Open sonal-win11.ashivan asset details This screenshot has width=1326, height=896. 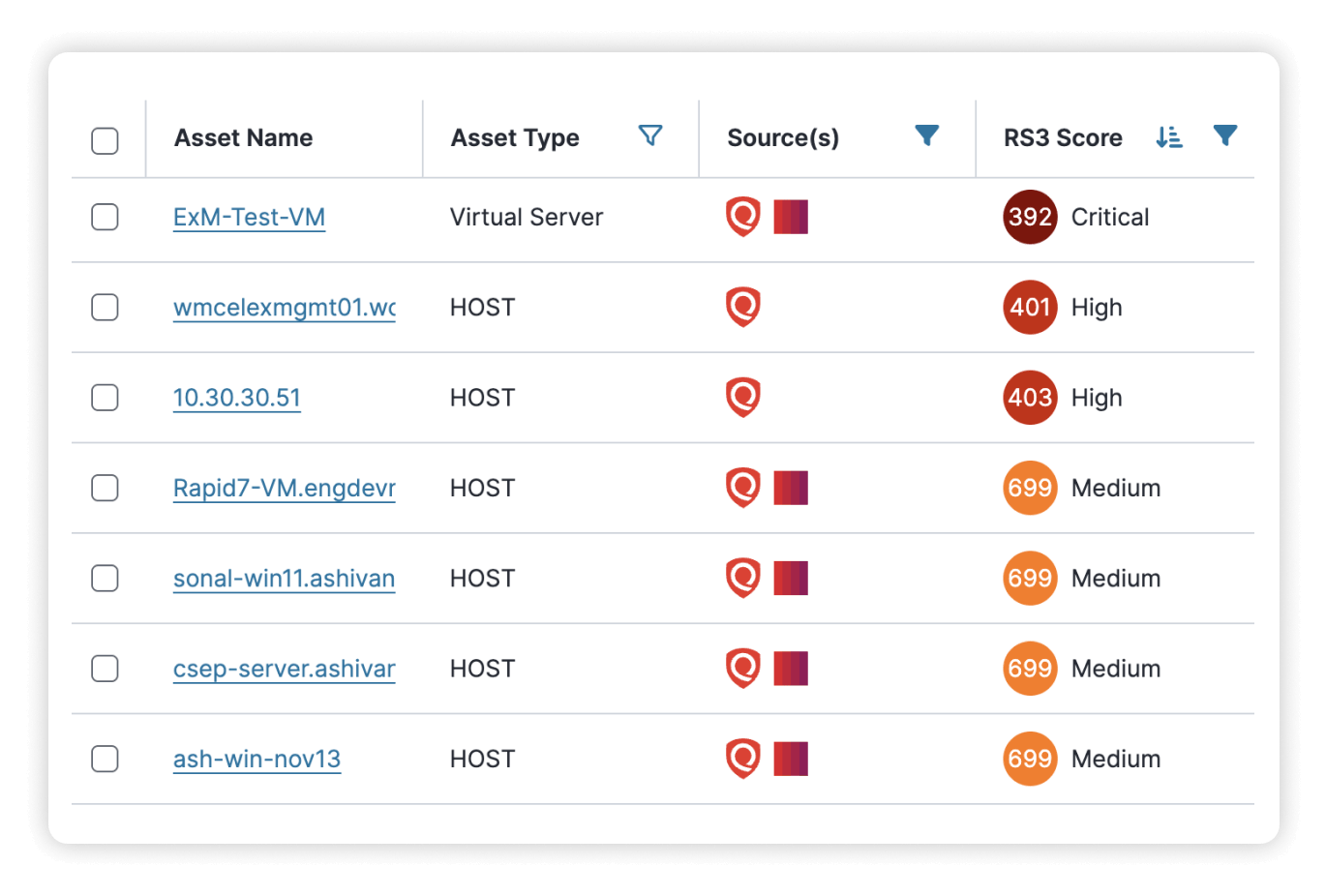(285, 579)
